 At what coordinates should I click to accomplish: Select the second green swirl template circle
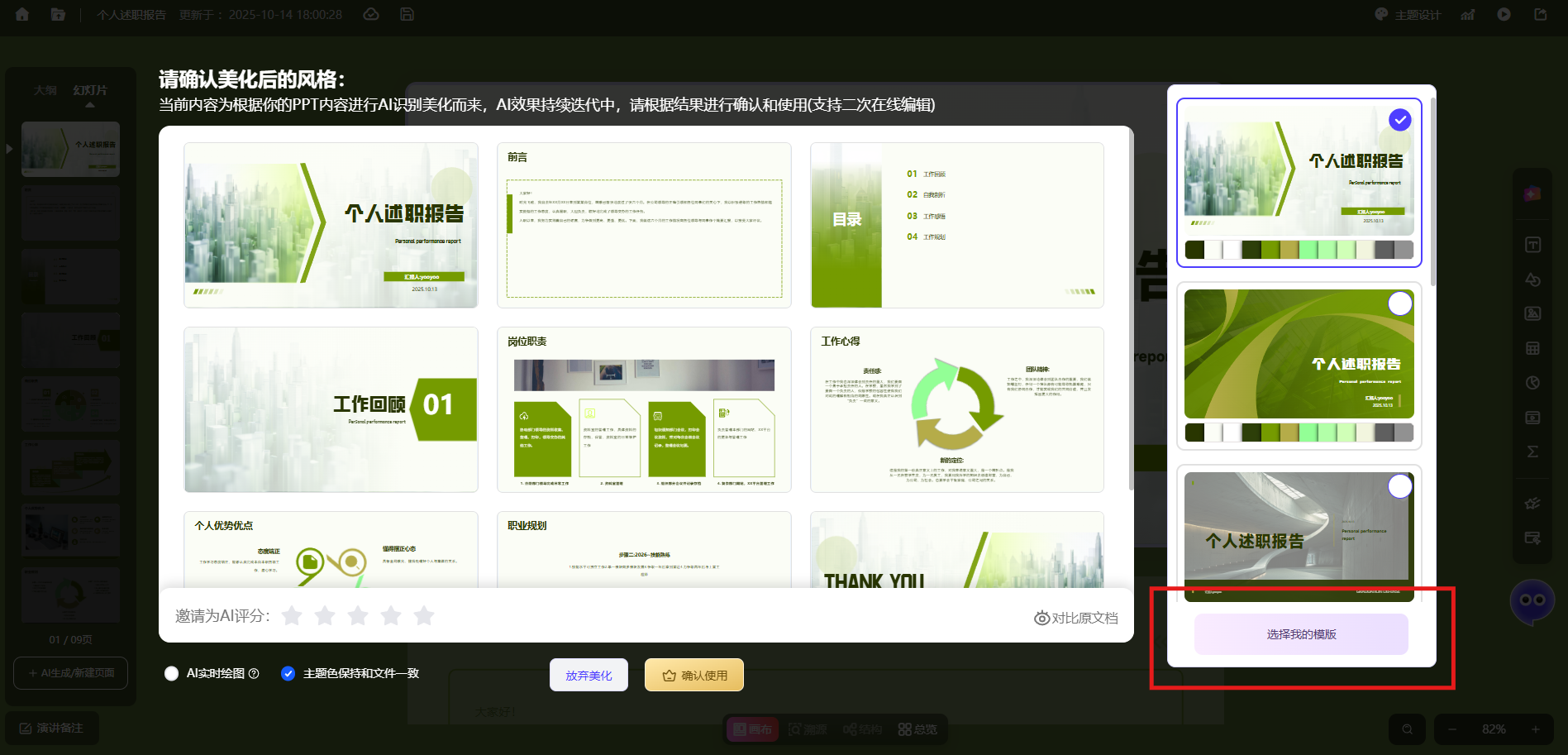[1399, 303]
